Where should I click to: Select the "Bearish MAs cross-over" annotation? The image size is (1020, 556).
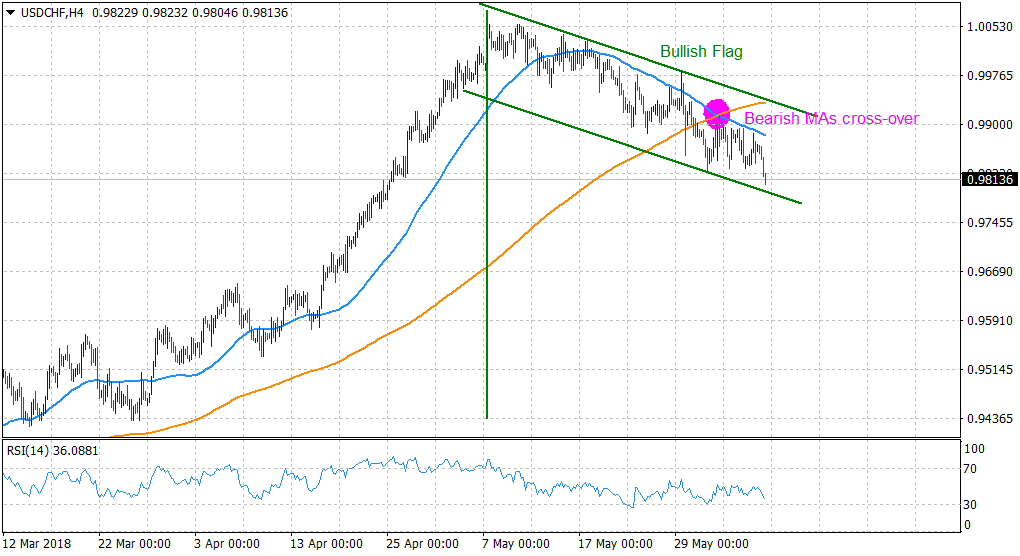pyautogui.click(x=831, y=119)
